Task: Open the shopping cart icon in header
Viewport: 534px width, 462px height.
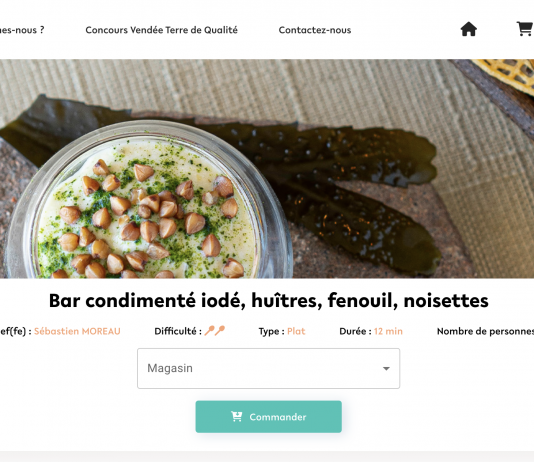Action: 525,29
